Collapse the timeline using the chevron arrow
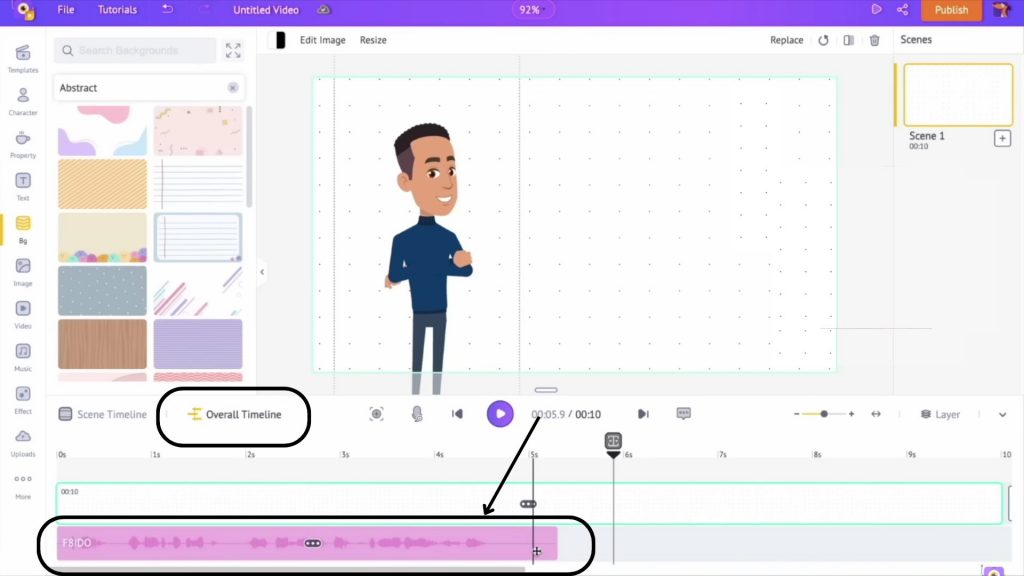This screenshot has height=576, width=1024. tap(1002, 414)
